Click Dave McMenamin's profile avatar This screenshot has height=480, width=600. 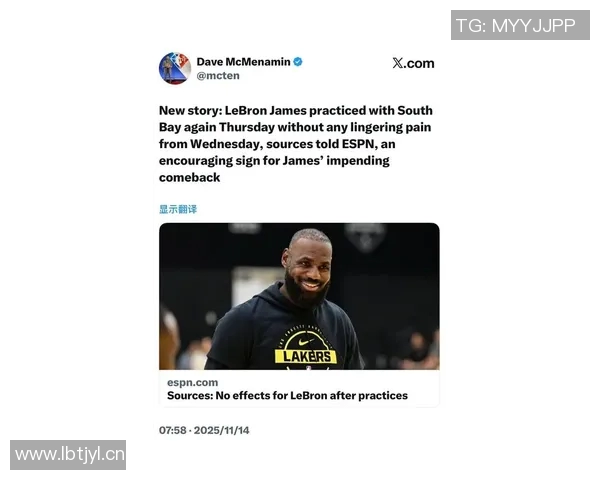[175, 69]
